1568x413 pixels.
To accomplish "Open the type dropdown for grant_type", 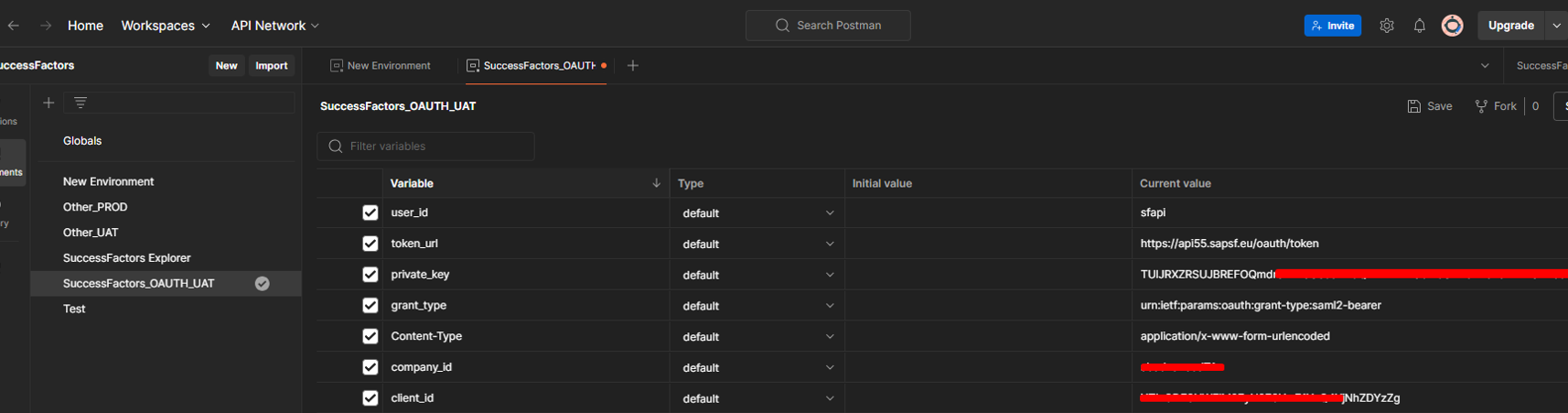I will pyautogui.click(x=757, y=306).
